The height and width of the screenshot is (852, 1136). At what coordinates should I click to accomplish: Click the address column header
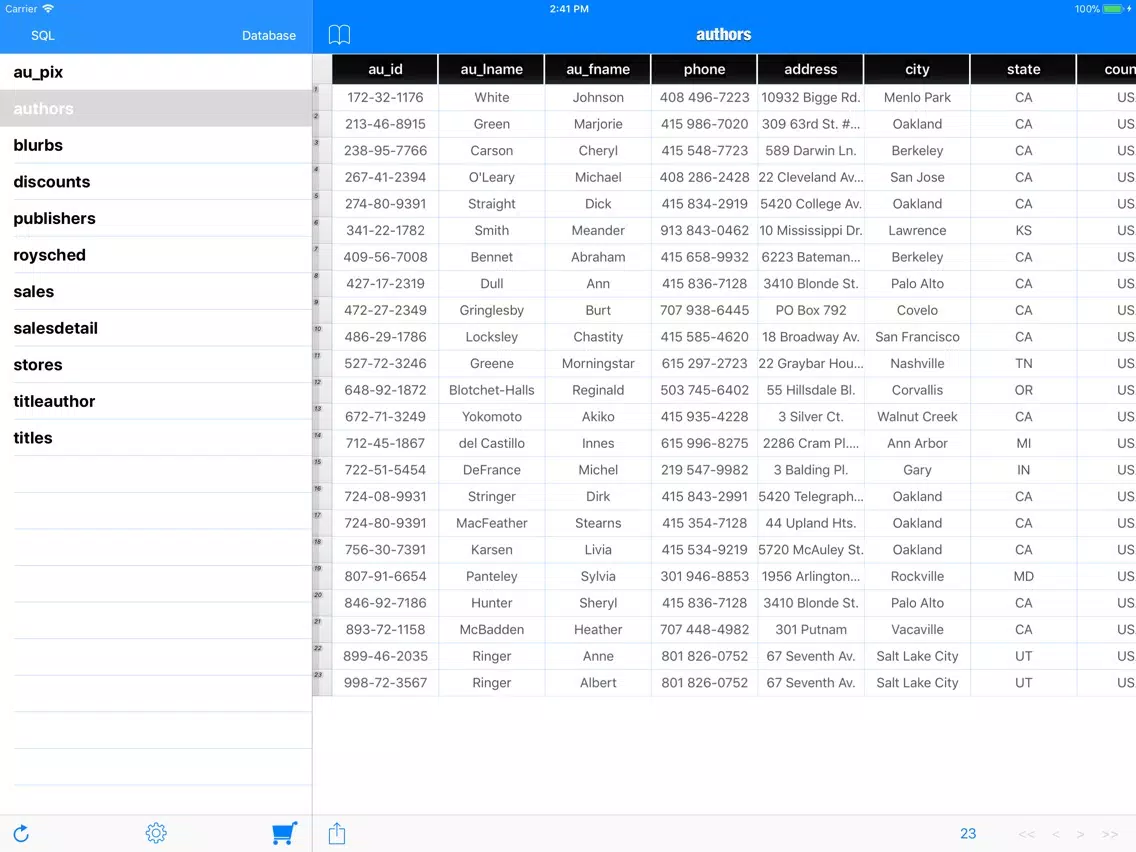pyautogui.click(x=811, y=70)
